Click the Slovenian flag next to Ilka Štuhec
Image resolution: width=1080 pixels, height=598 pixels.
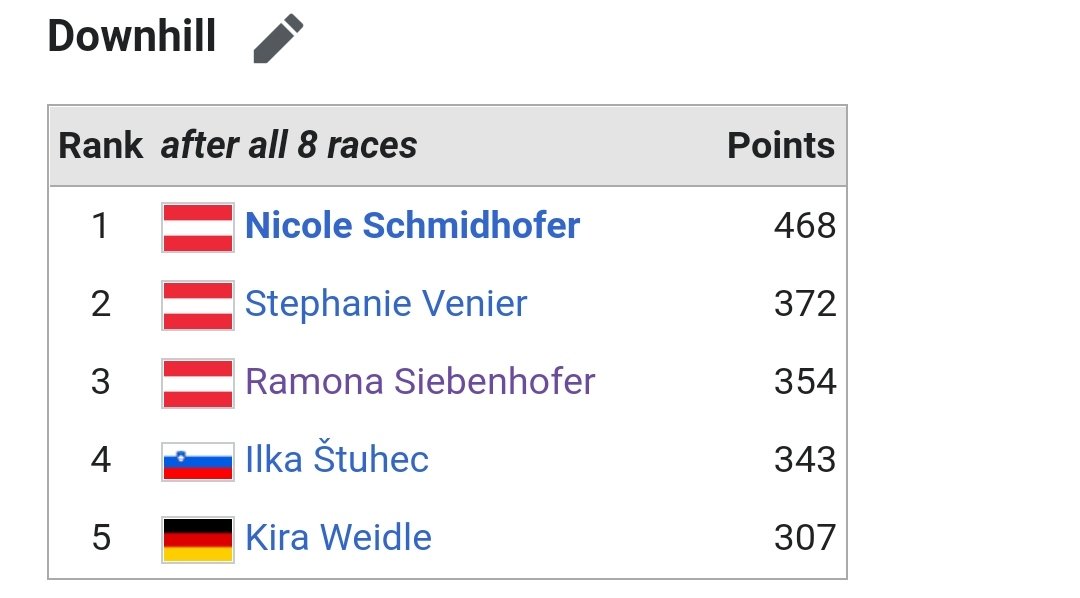pos(198,461)
